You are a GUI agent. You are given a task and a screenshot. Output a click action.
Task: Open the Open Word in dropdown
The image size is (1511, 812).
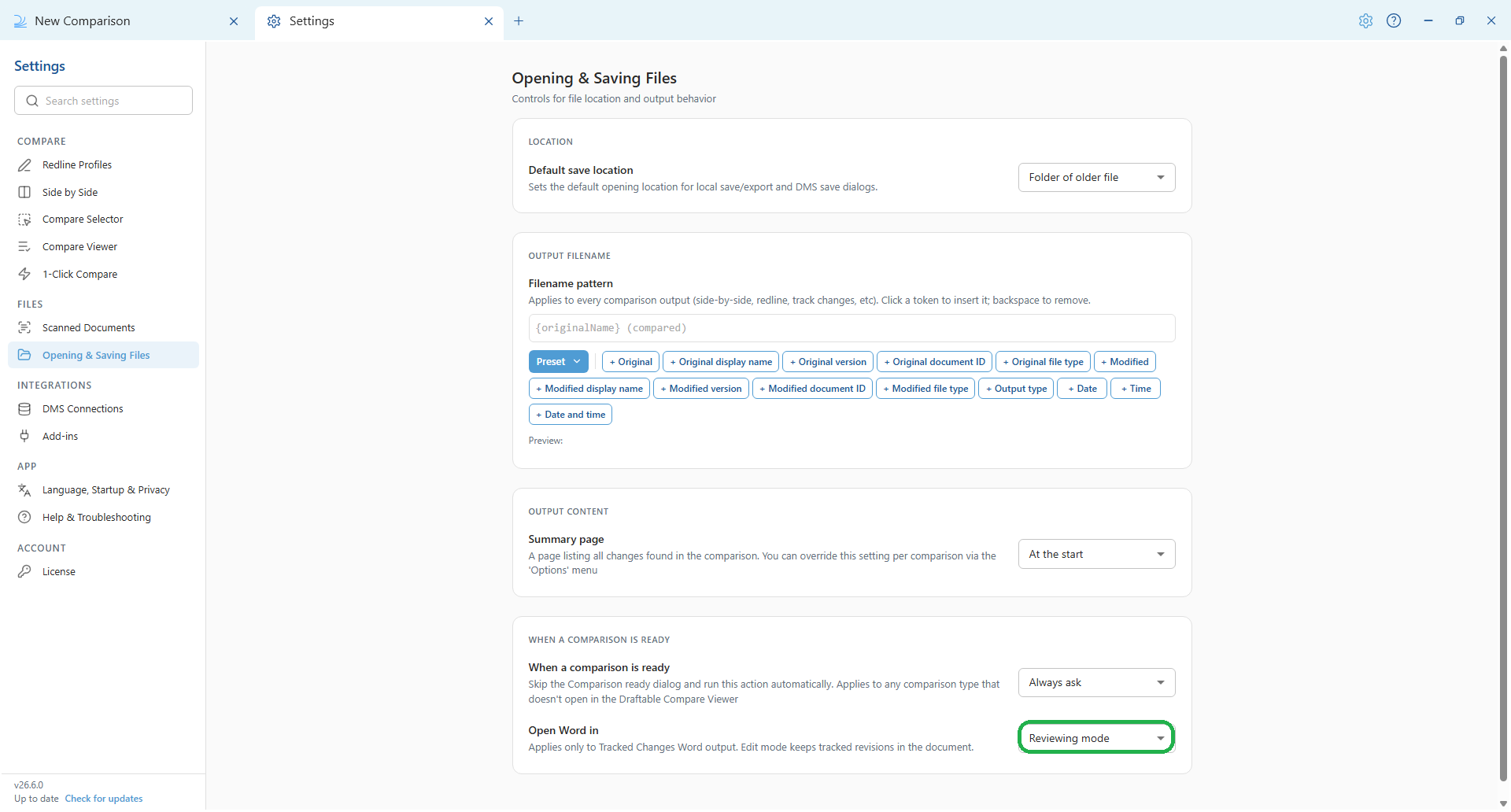pyautogui.click(x=1096, y=739)
